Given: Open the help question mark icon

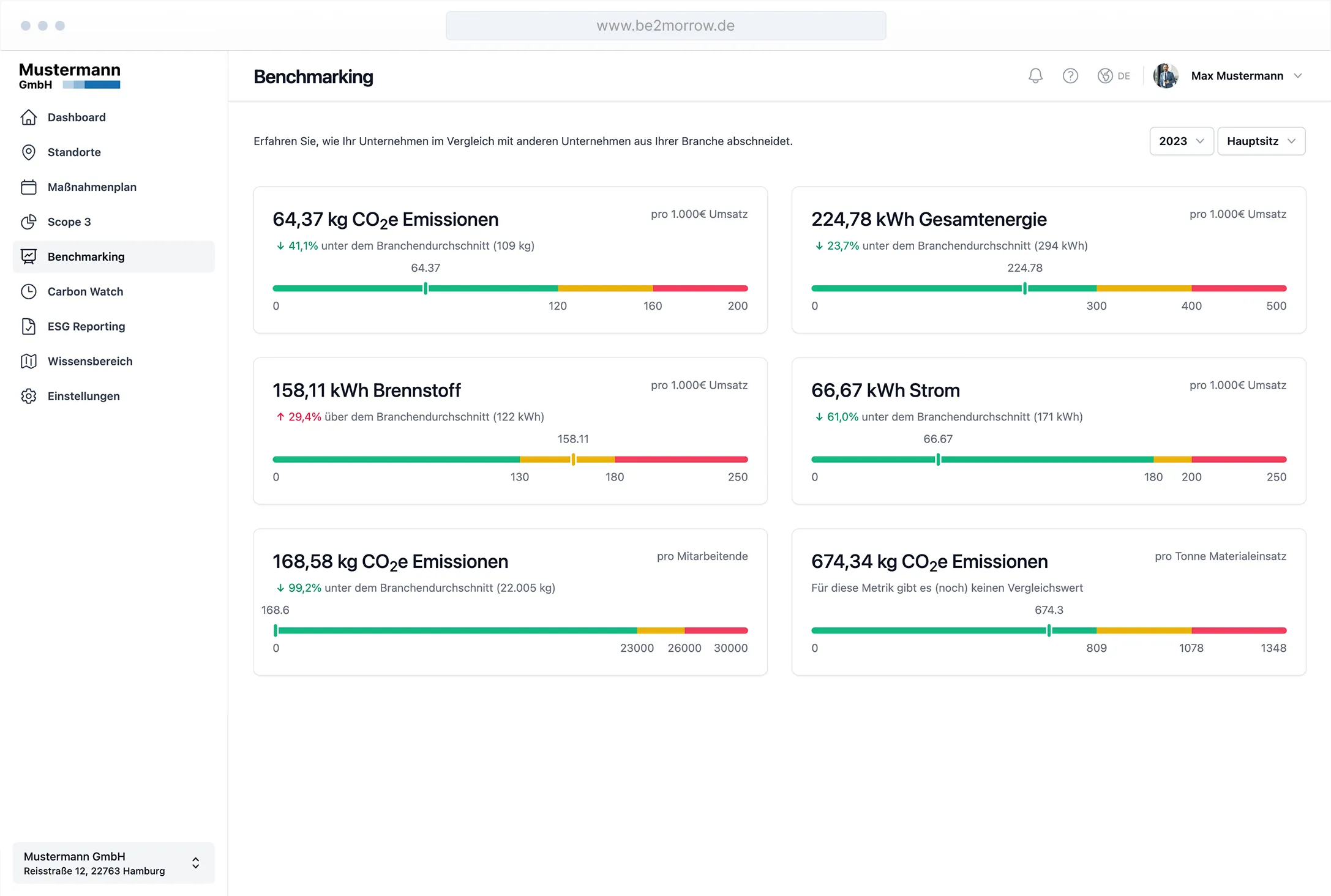Looking at the screenshot, I should (x=1070, y=76).
